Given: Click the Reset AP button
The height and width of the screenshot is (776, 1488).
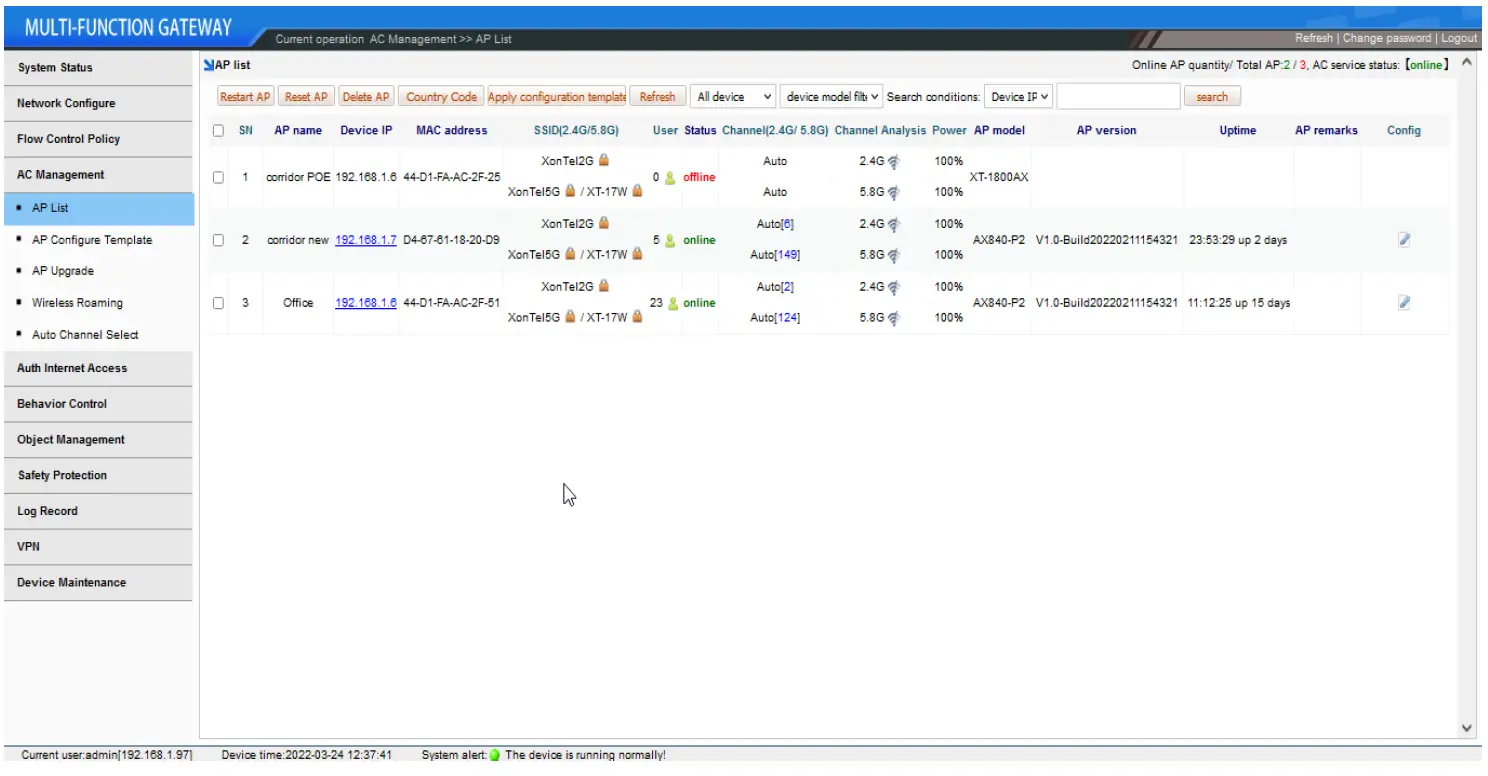Looking at the screenshot, I should [x=305, y=97].
